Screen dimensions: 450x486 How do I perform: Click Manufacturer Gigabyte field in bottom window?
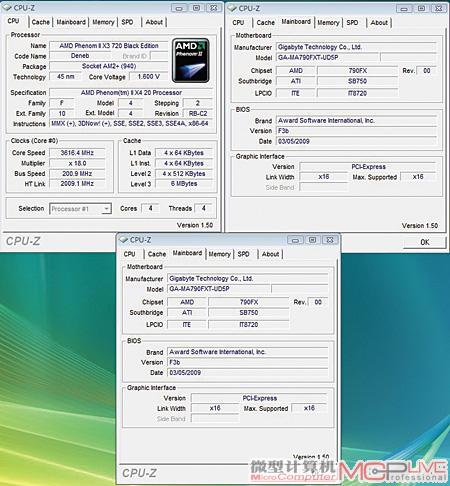(x=248, y=278)
